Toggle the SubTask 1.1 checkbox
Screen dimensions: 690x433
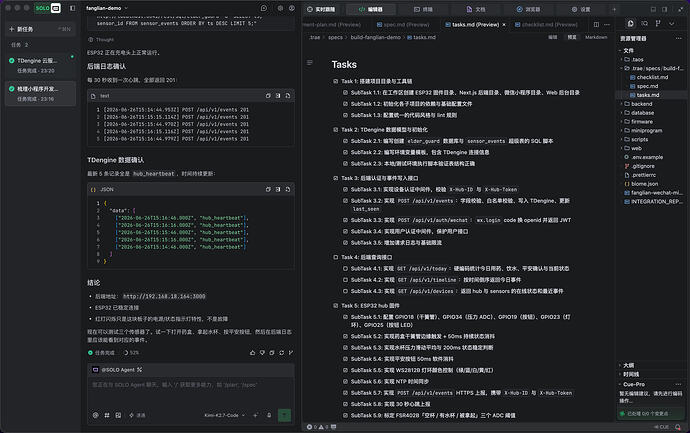click(345, 93)
